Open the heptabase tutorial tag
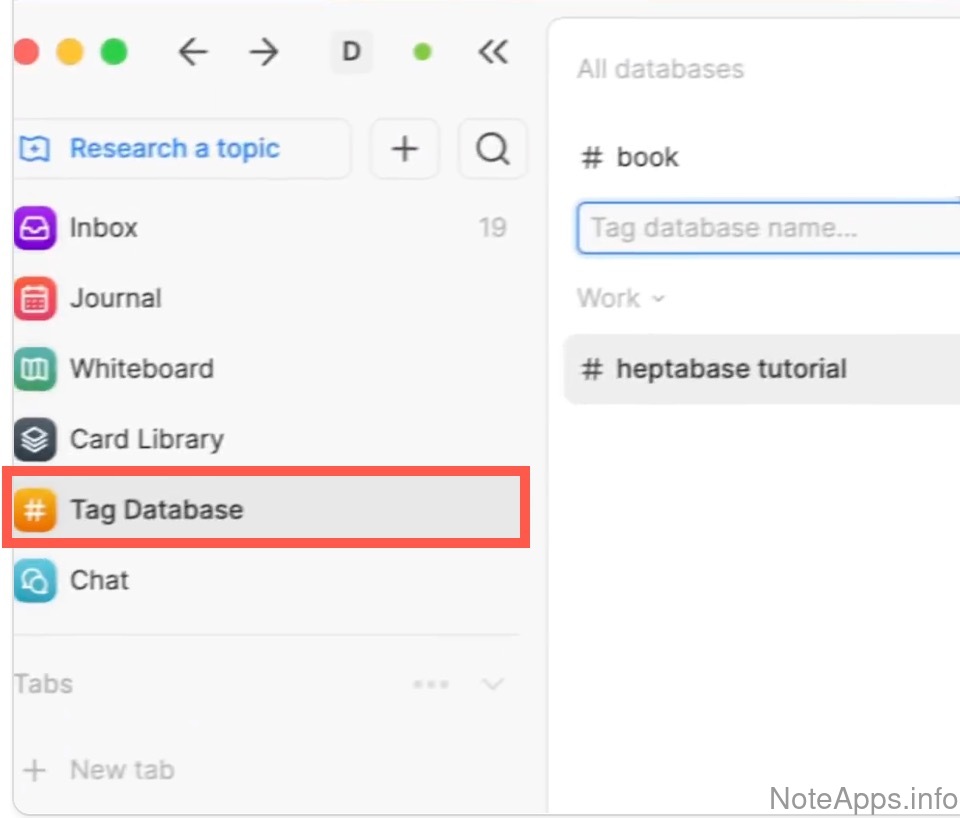Viewport: 960px width, 818px height. [731, 369]
